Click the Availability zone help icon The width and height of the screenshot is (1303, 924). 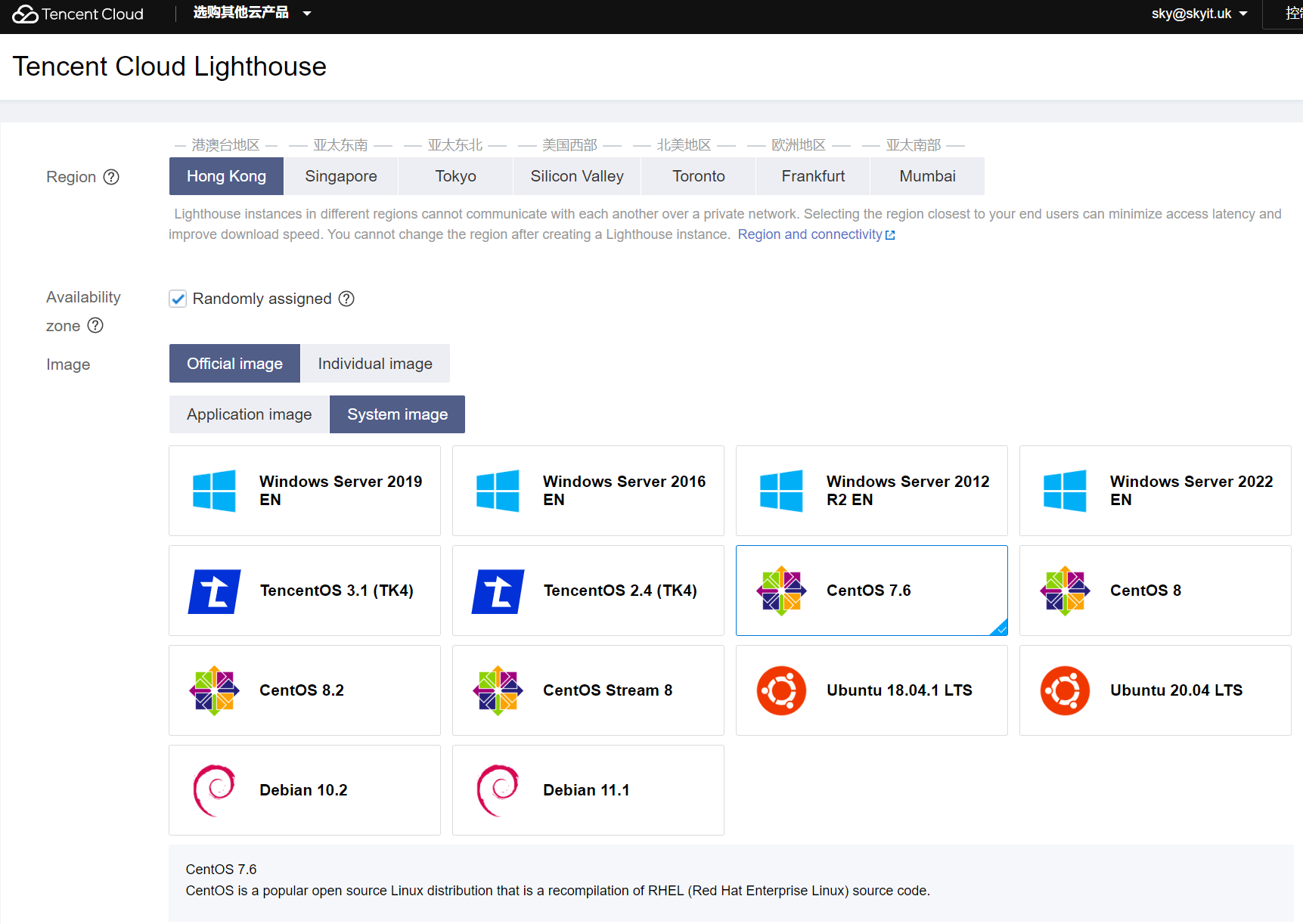[x=95, y=326]
